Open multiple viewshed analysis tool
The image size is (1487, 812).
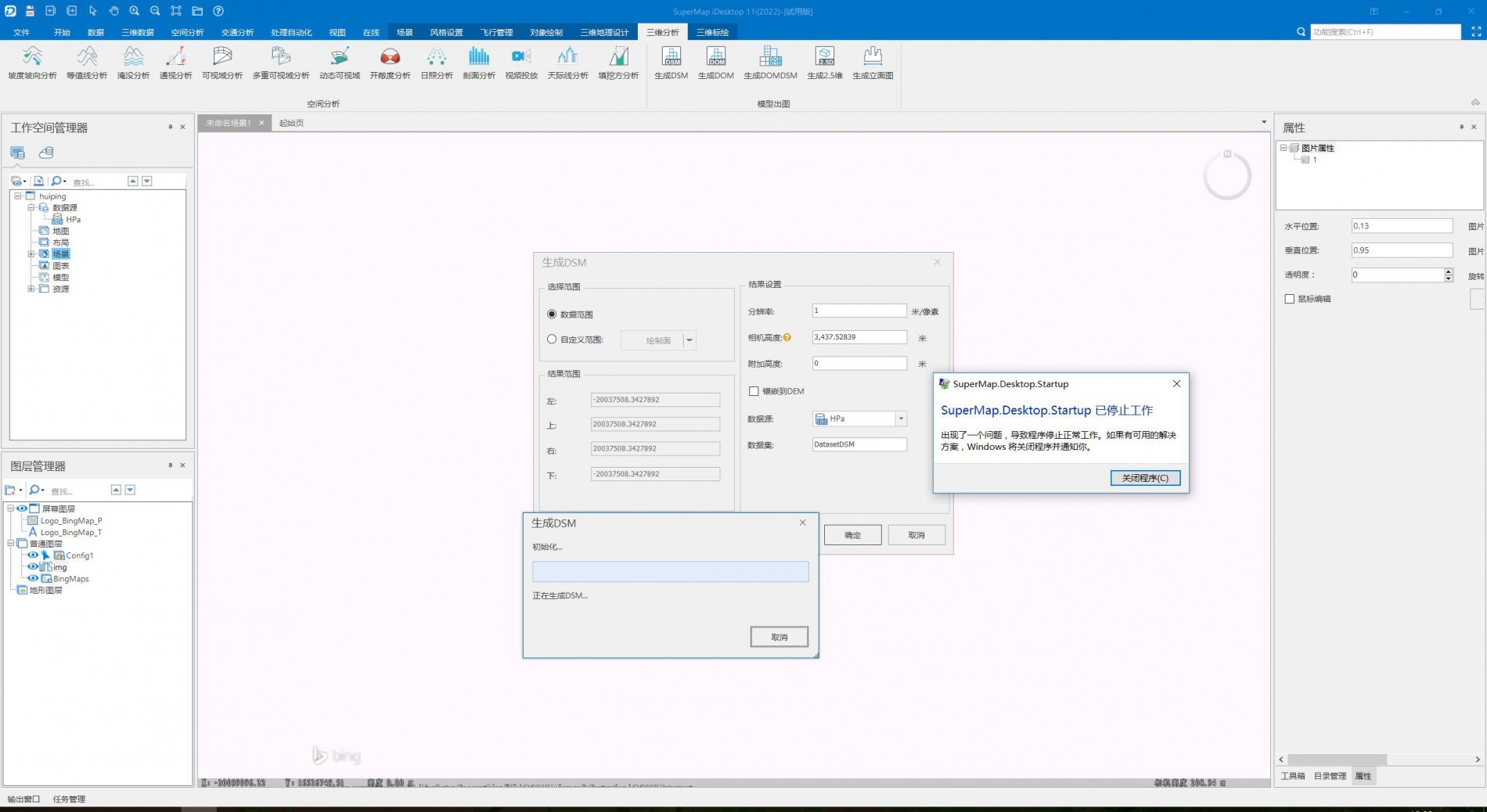(x=281, y=63)
